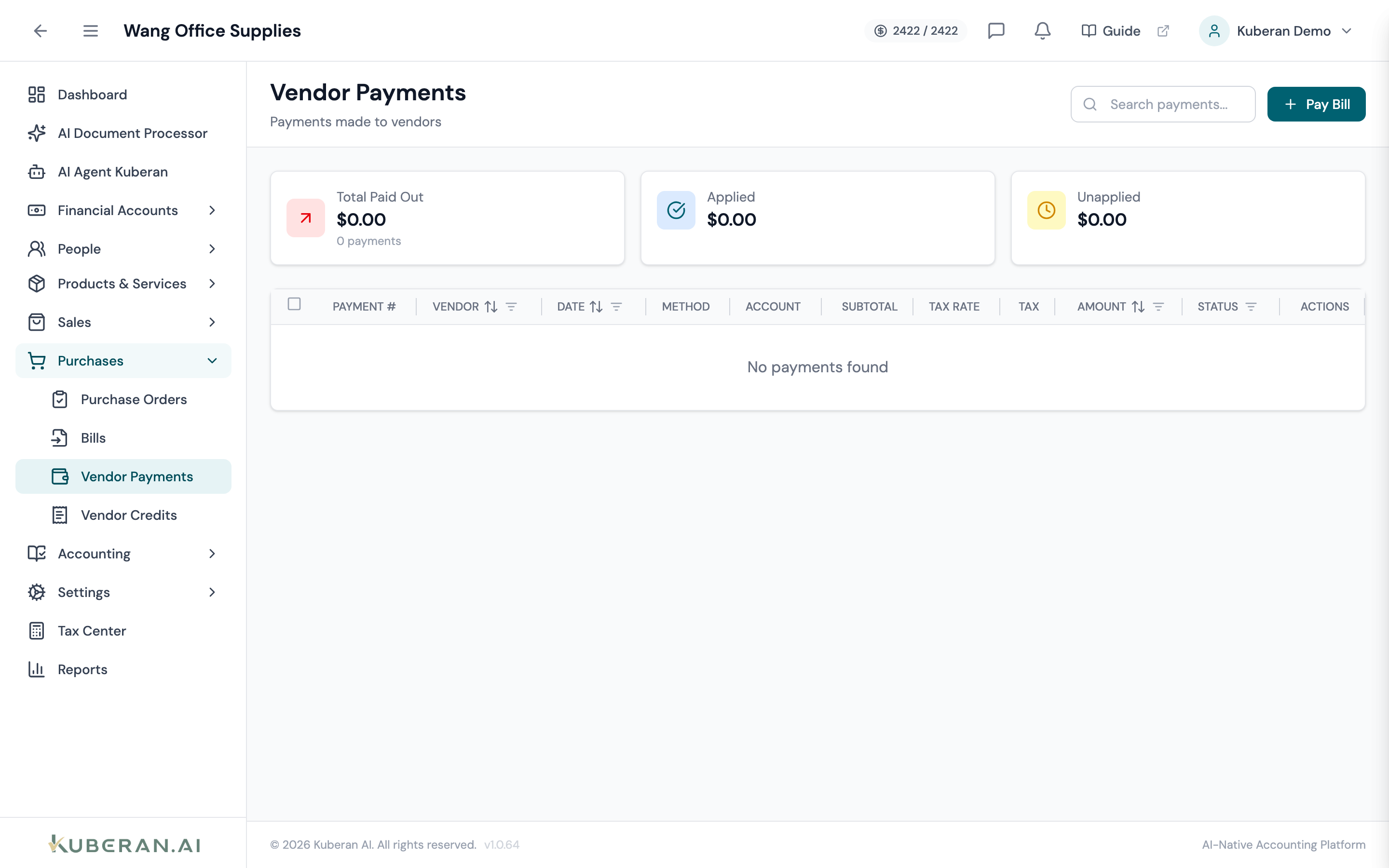
Task: Click the SUBTOTAL column header
Action: click(870, 307)
